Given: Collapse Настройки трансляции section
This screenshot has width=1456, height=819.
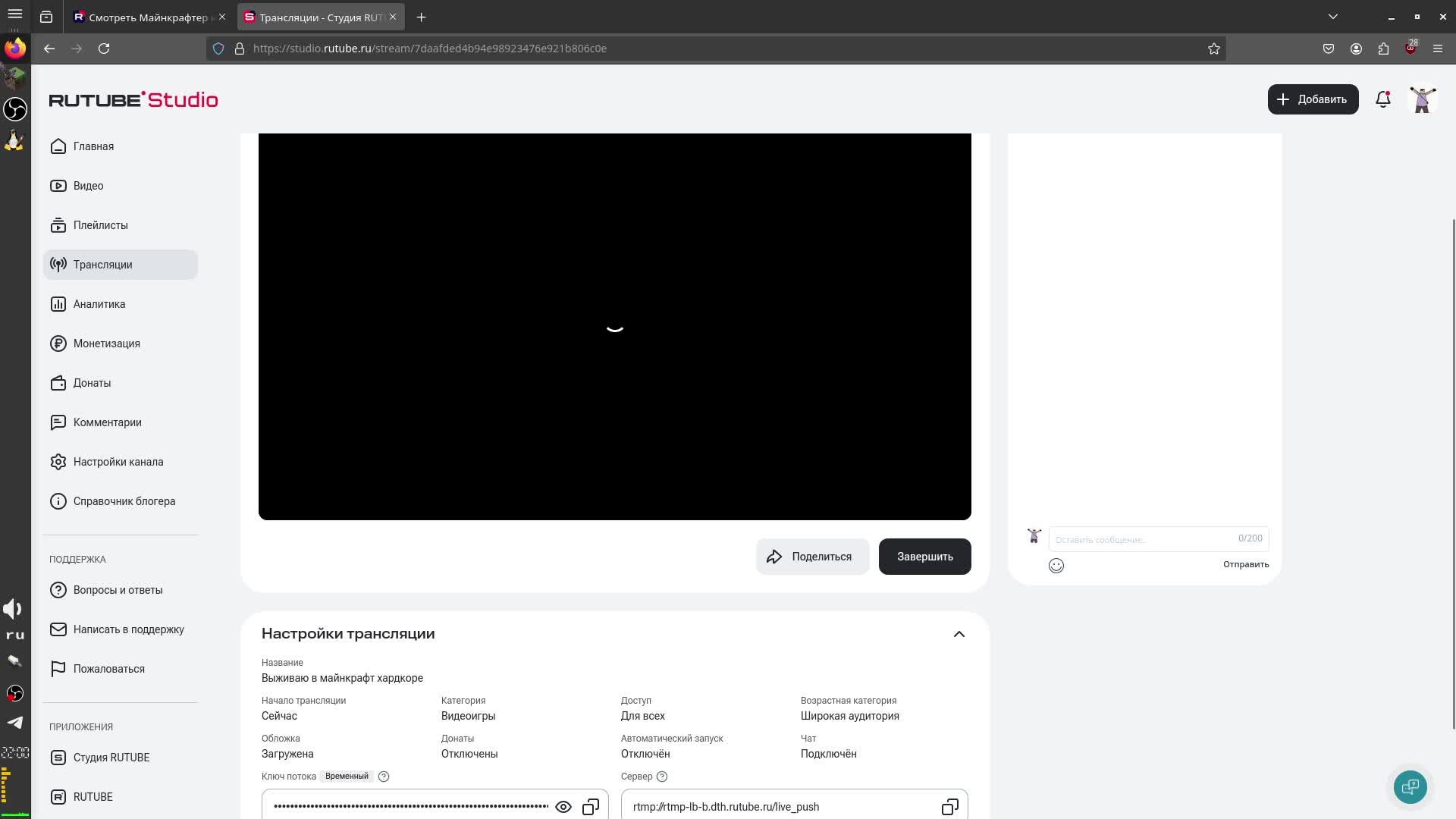Looking at the screenshot, I should tap(959, 634).
